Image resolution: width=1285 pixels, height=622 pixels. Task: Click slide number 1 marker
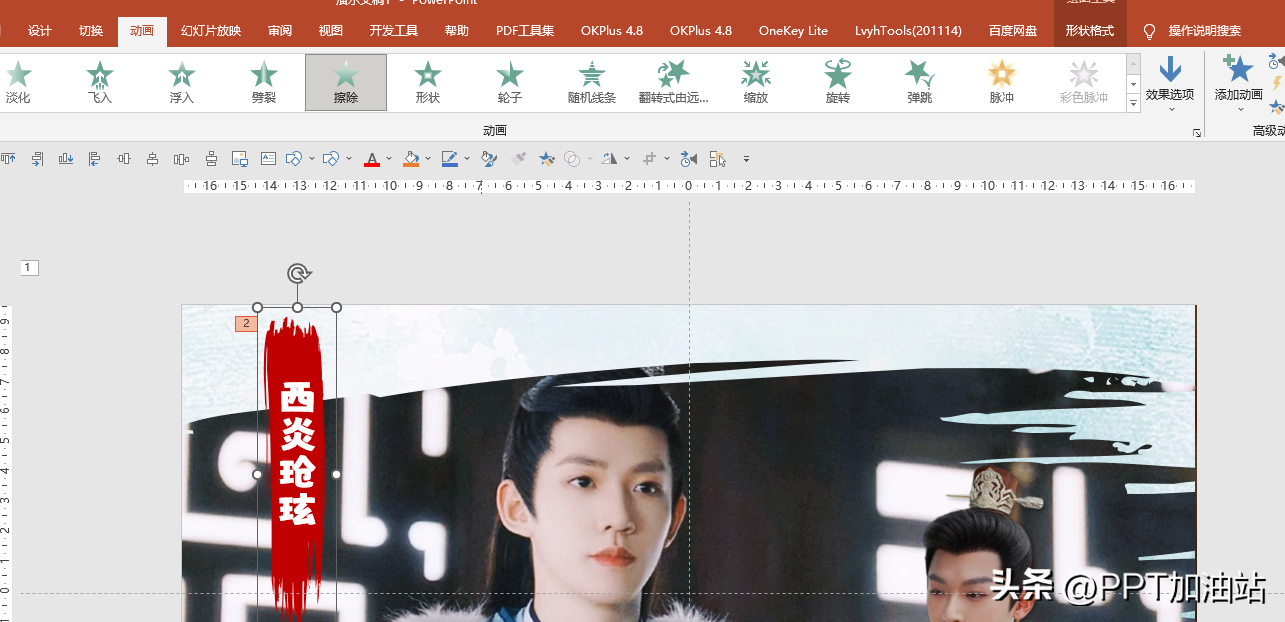click(29, 267)
